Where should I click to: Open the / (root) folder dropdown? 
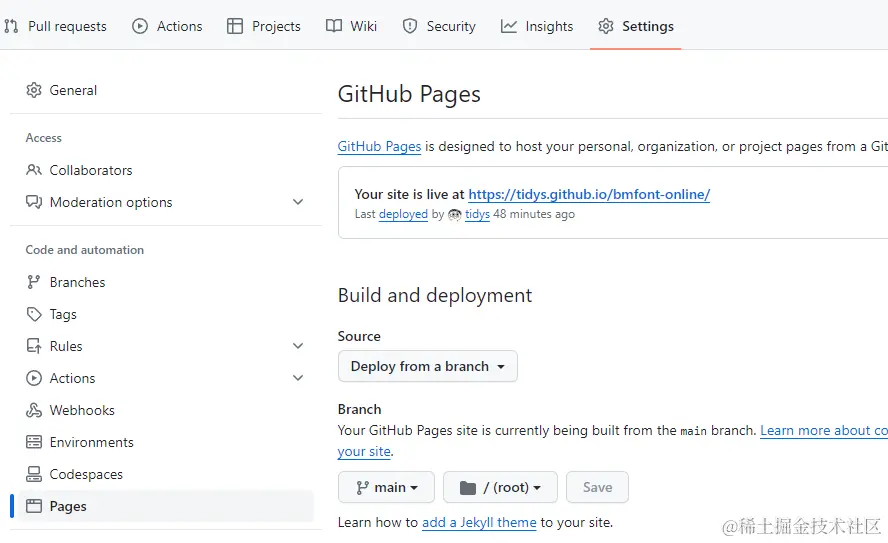pyautogui.click(x=500, y=487)
